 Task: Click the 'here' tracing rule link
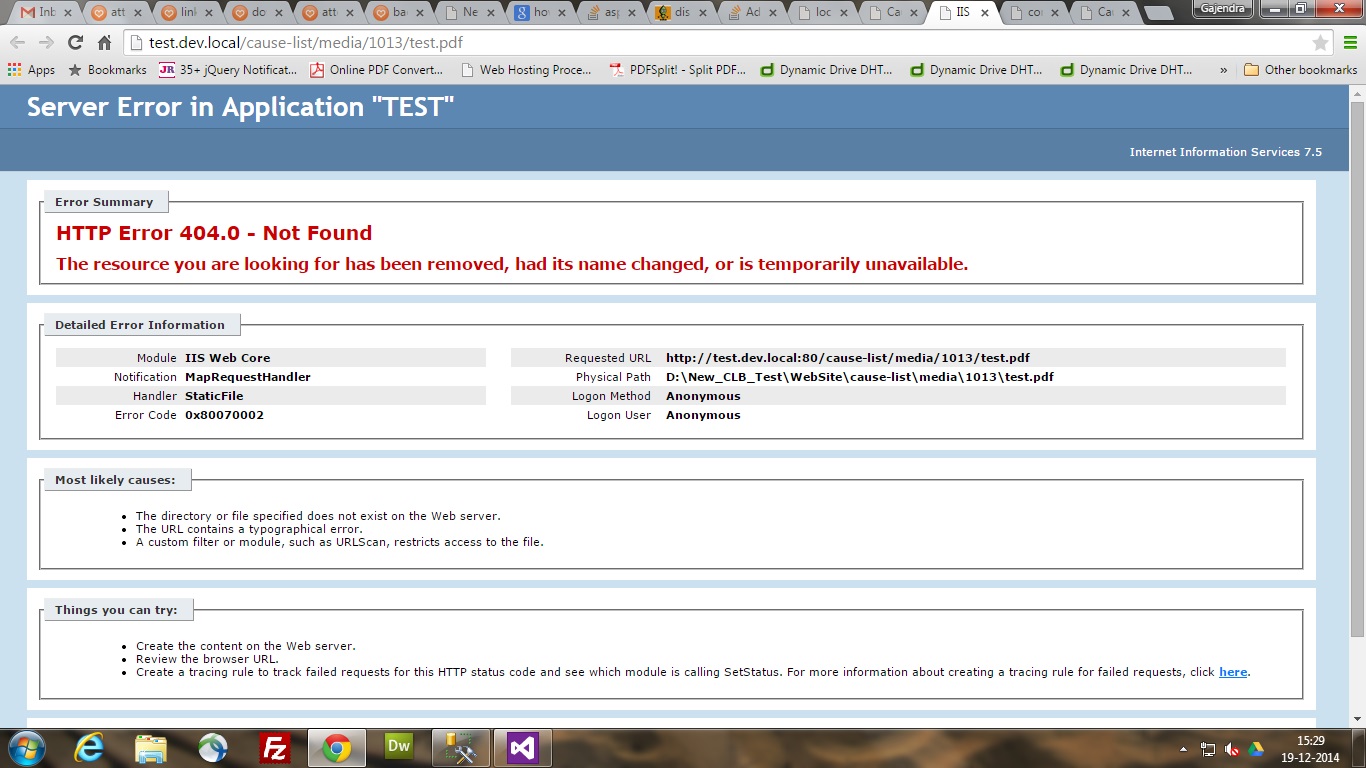click(x=1232, y=672)
